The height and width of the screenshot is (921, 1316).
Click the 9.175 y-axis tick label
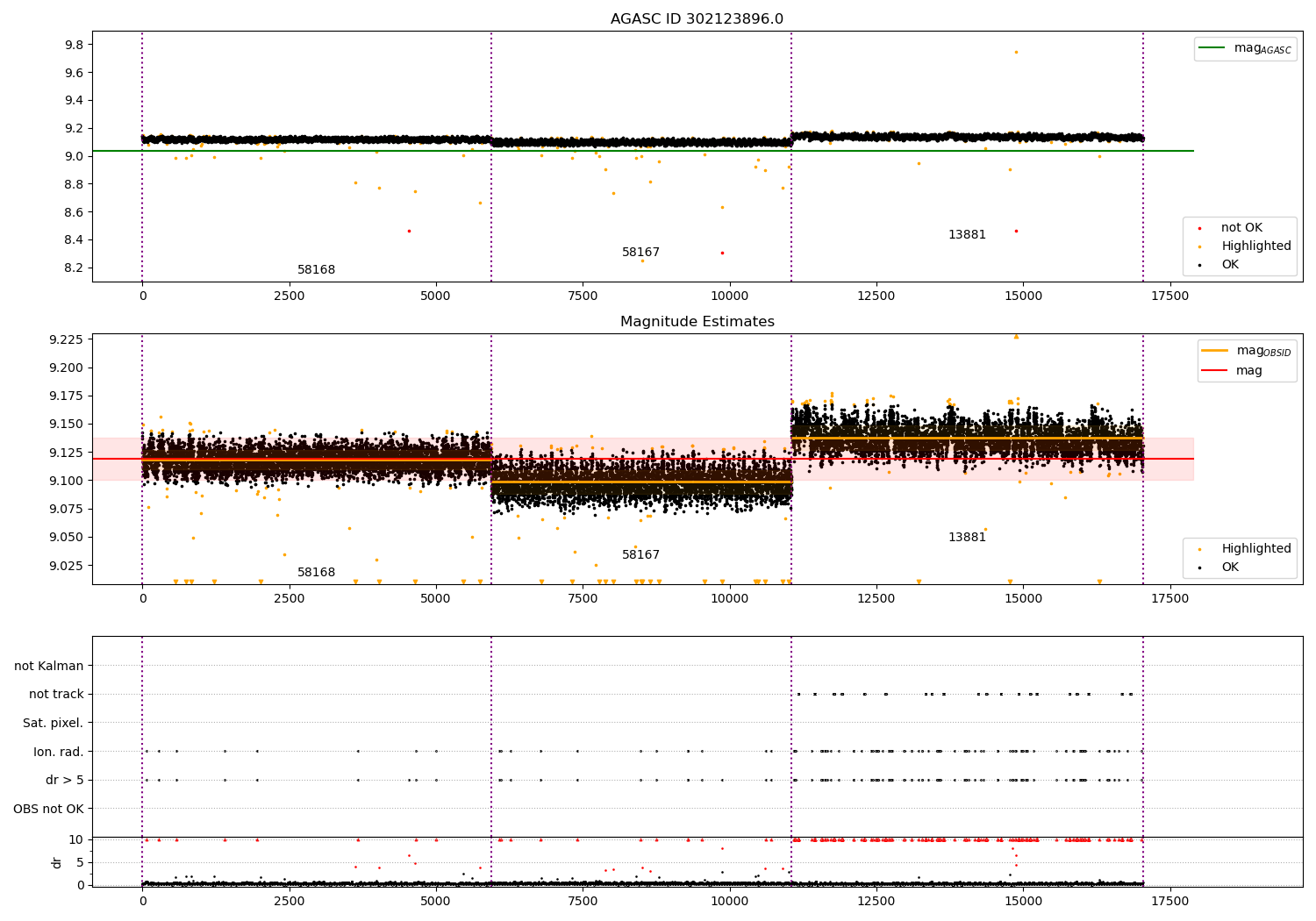coord(66,396)
